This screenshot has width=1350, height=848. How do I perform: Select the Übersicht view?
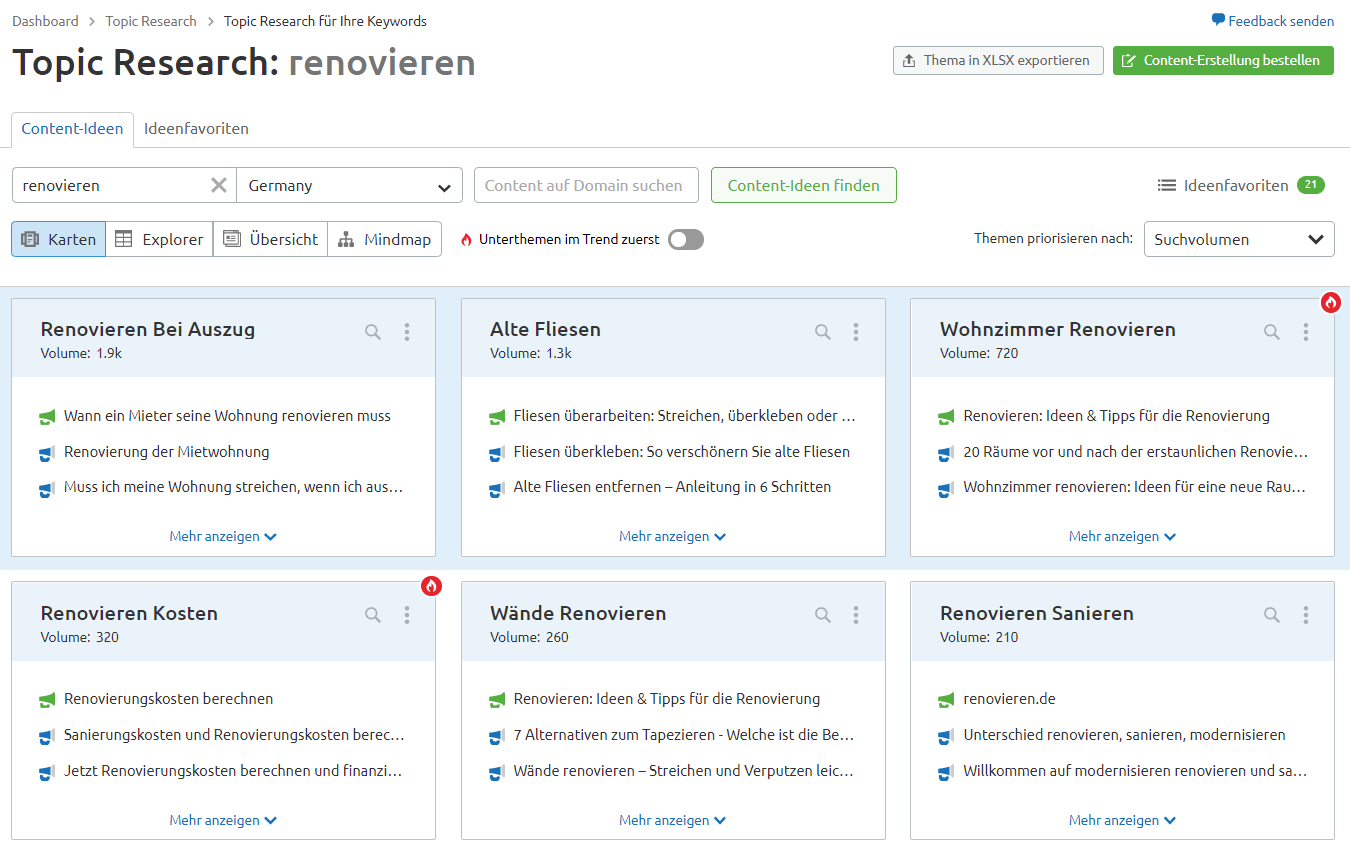tap(270, 239)
